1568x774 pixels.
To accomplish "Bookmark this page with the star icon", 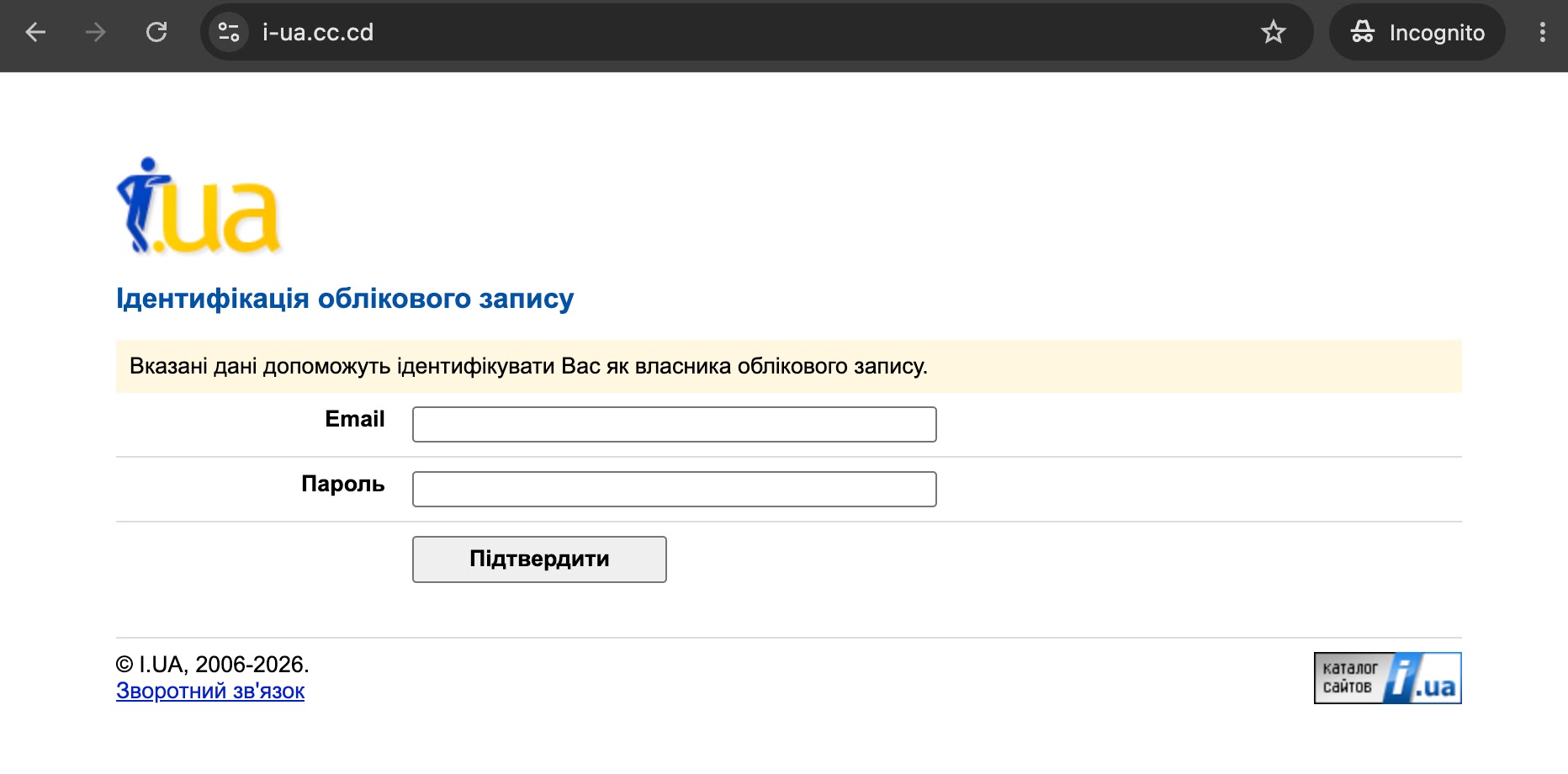I will (1274, 32).
